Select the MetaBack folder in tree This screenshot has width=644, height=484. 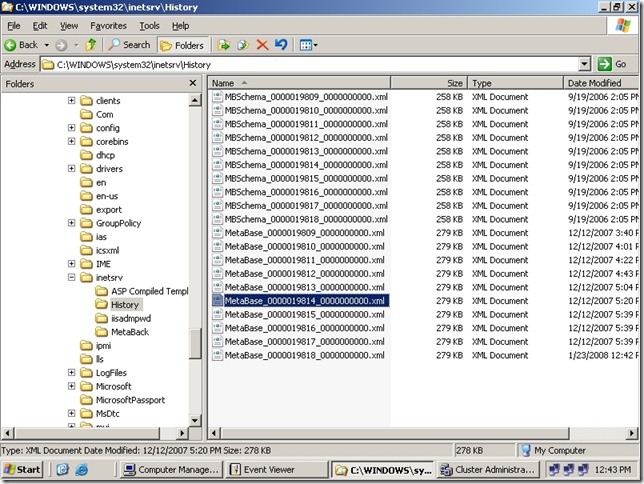coord(130,332)
